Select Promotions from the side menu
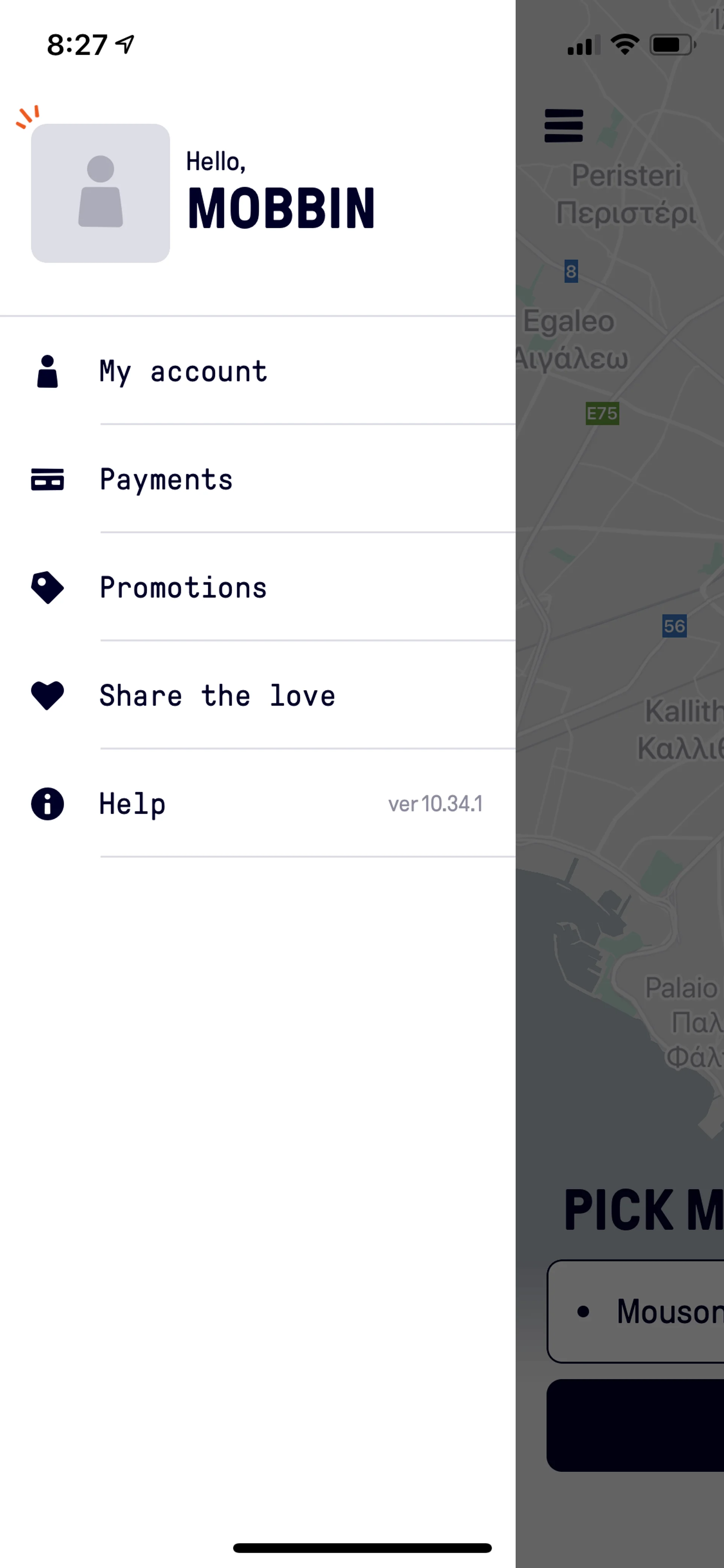Image resolution: width=724 pixels, height=1568 pixels. [183, 587]
